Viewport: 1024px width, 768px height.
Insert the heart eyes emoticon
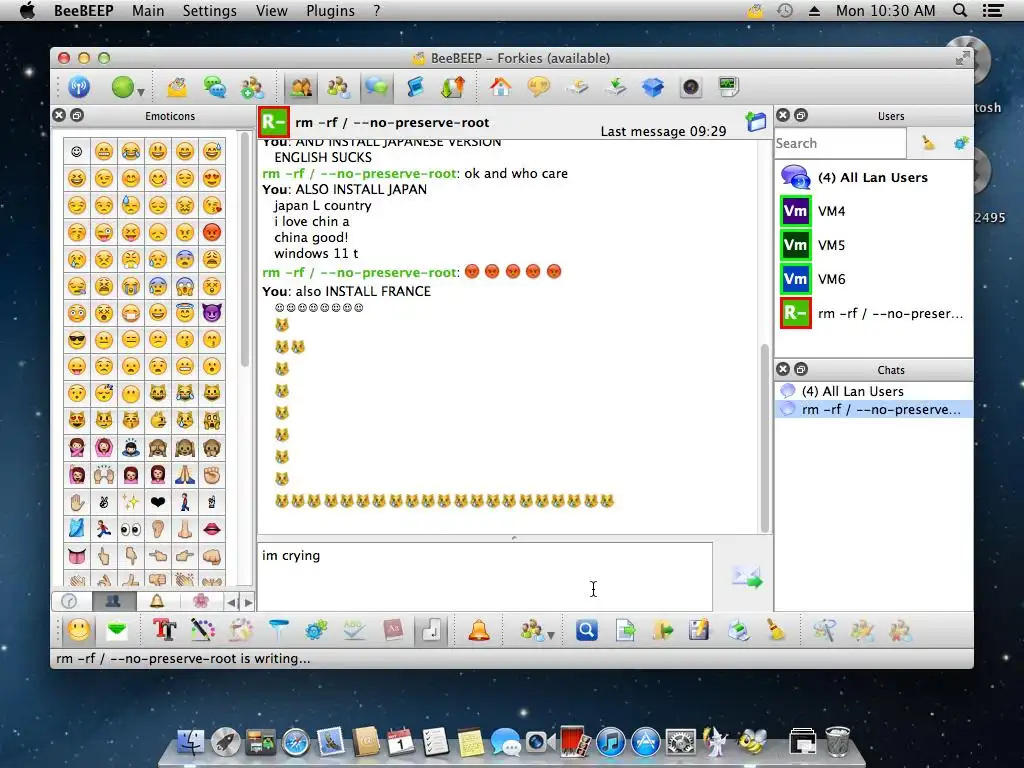pyautogui.click(x=212, y=178)
